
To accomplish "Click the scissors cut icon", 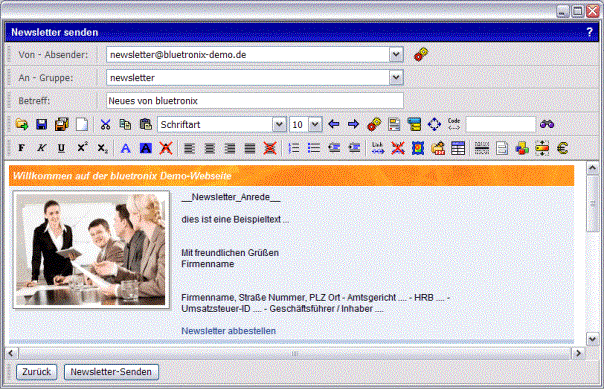I will pos(105,124).
